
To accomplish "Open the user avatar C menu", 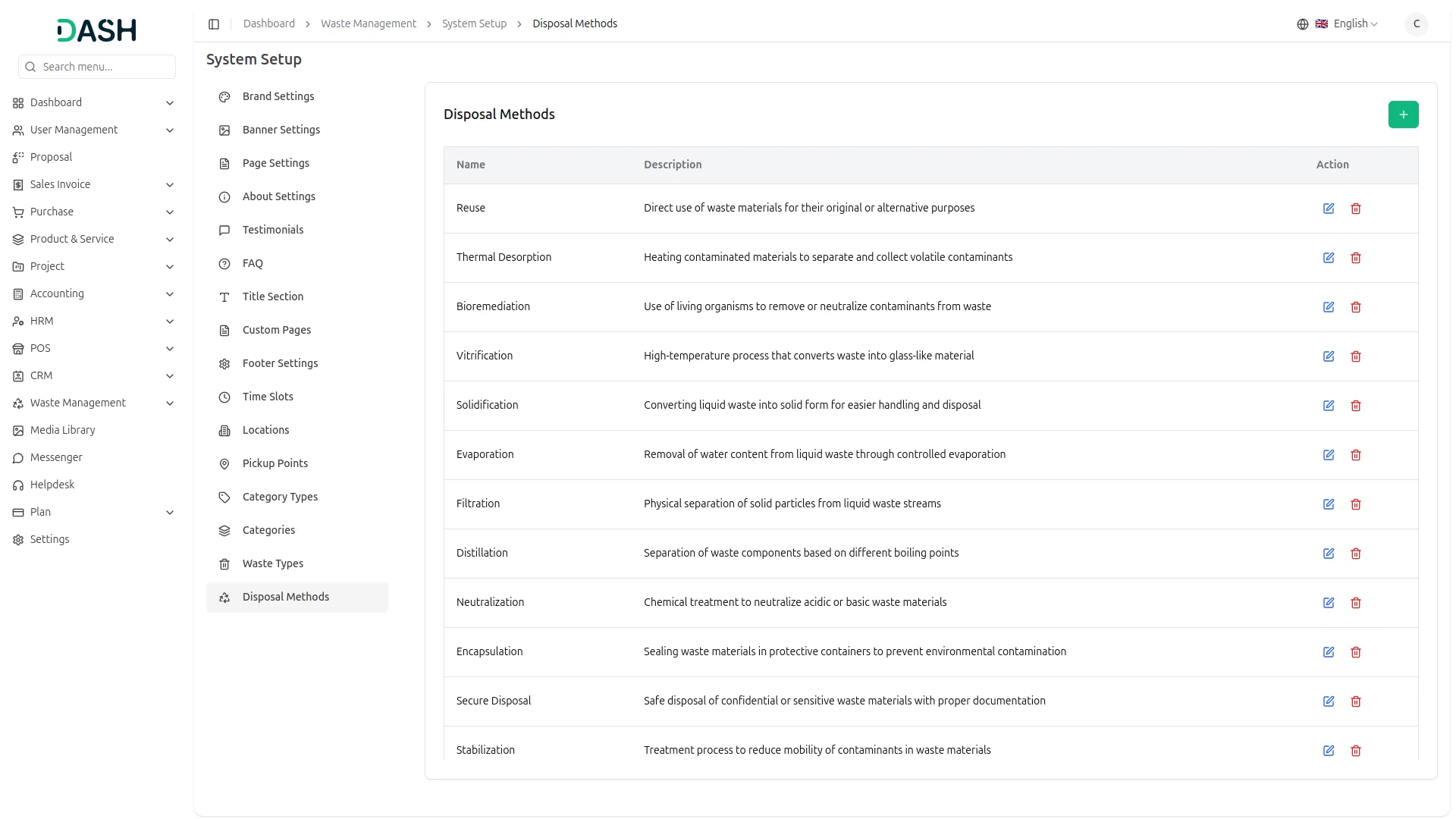I will click(x=1416, y=24).
